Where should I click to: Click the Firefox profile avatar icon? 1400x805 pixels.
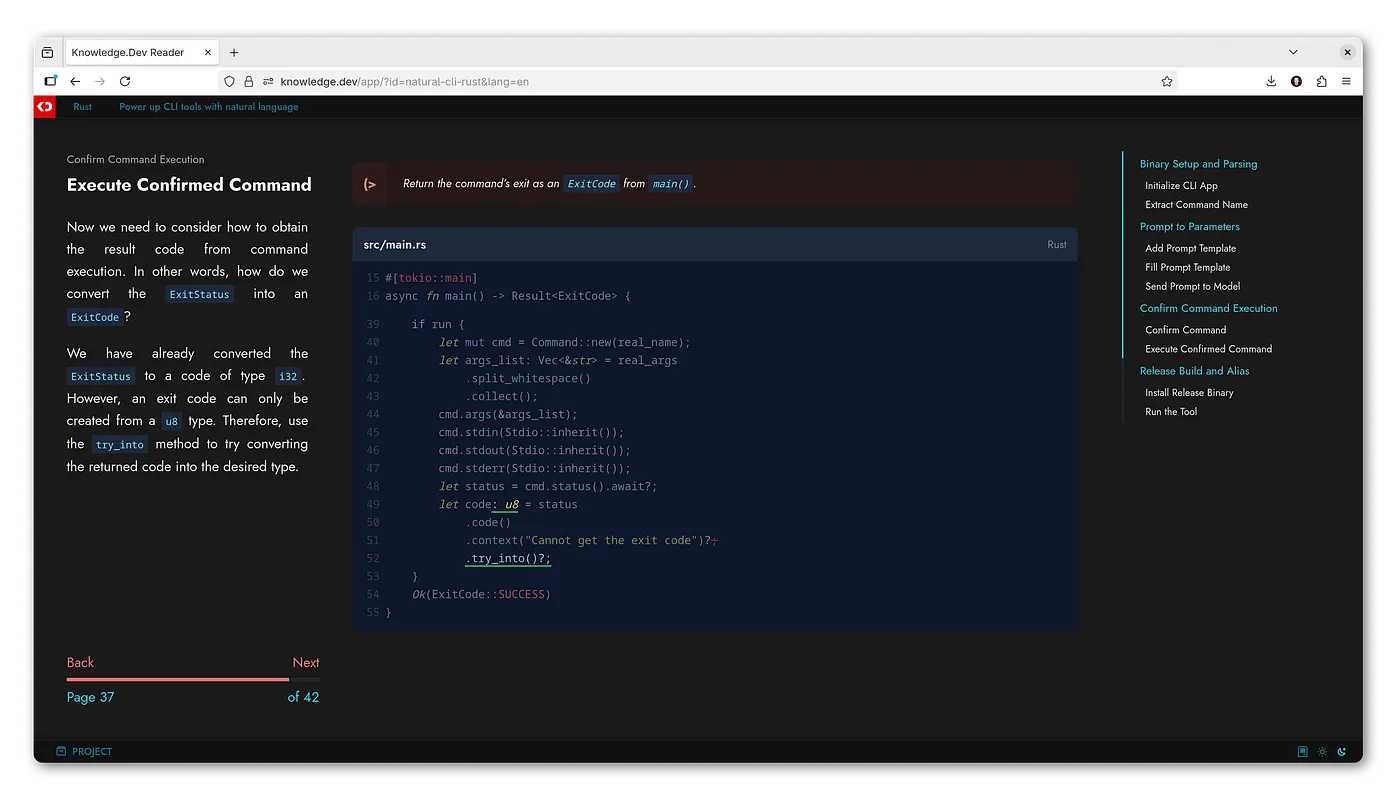coord(1296,81)
